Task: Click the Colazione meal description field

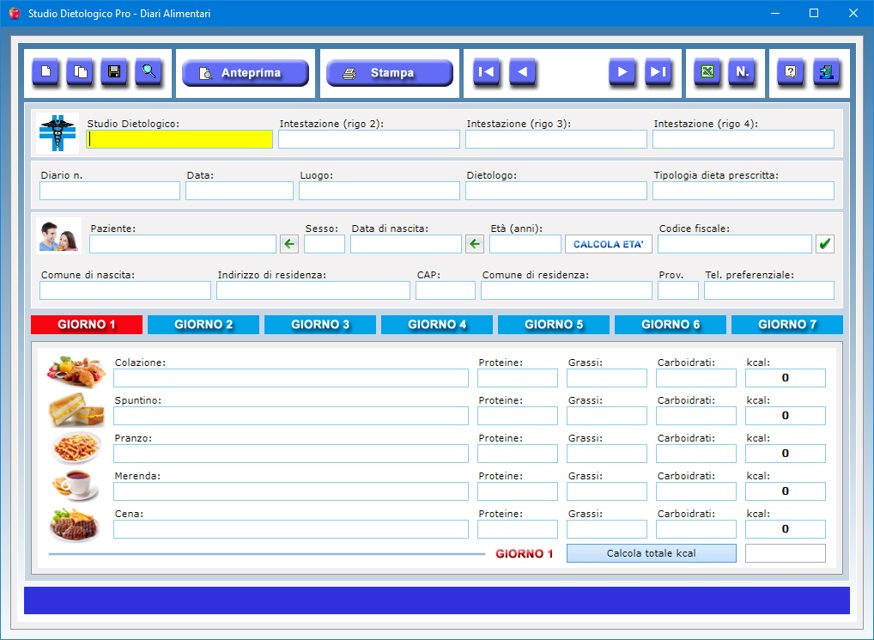Action: tap(291, 378)
